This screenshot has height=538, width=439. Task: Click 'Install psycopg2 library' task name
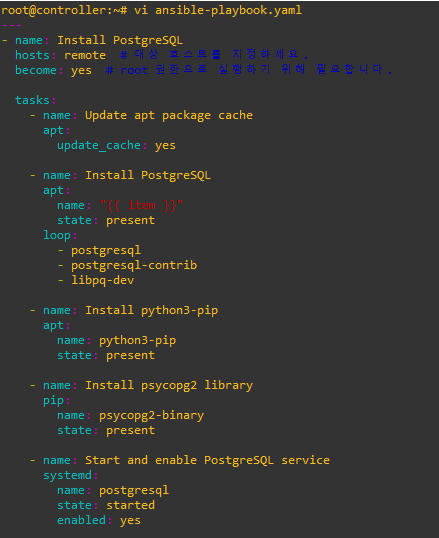click(x=169, y=386)
